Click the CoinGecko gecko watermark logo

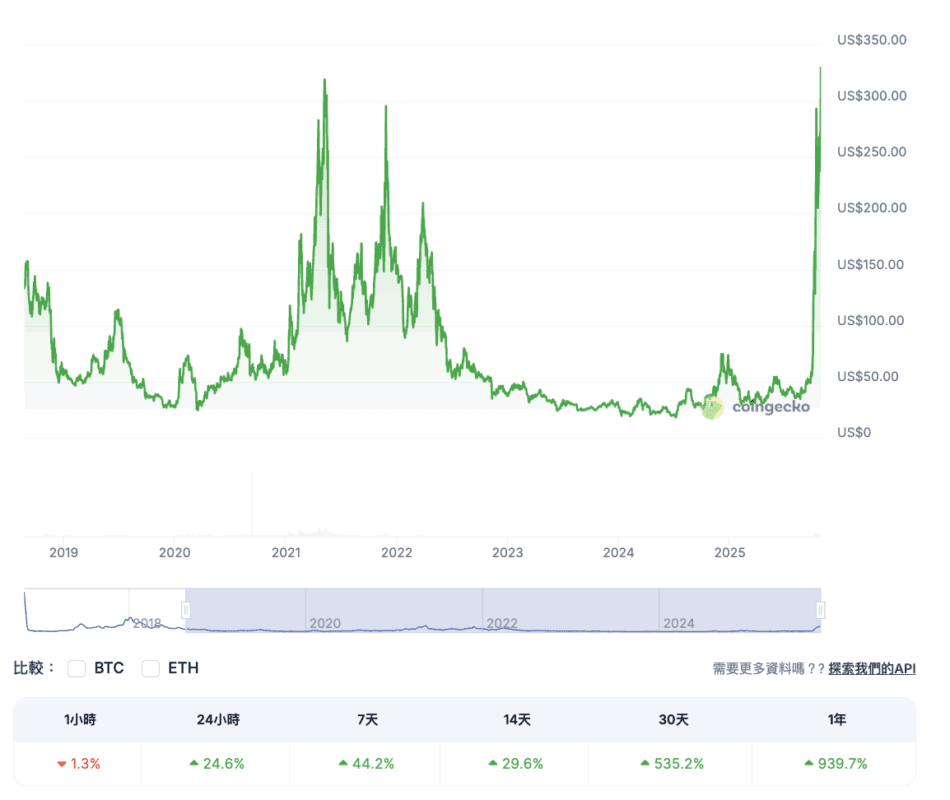[712, 407]
